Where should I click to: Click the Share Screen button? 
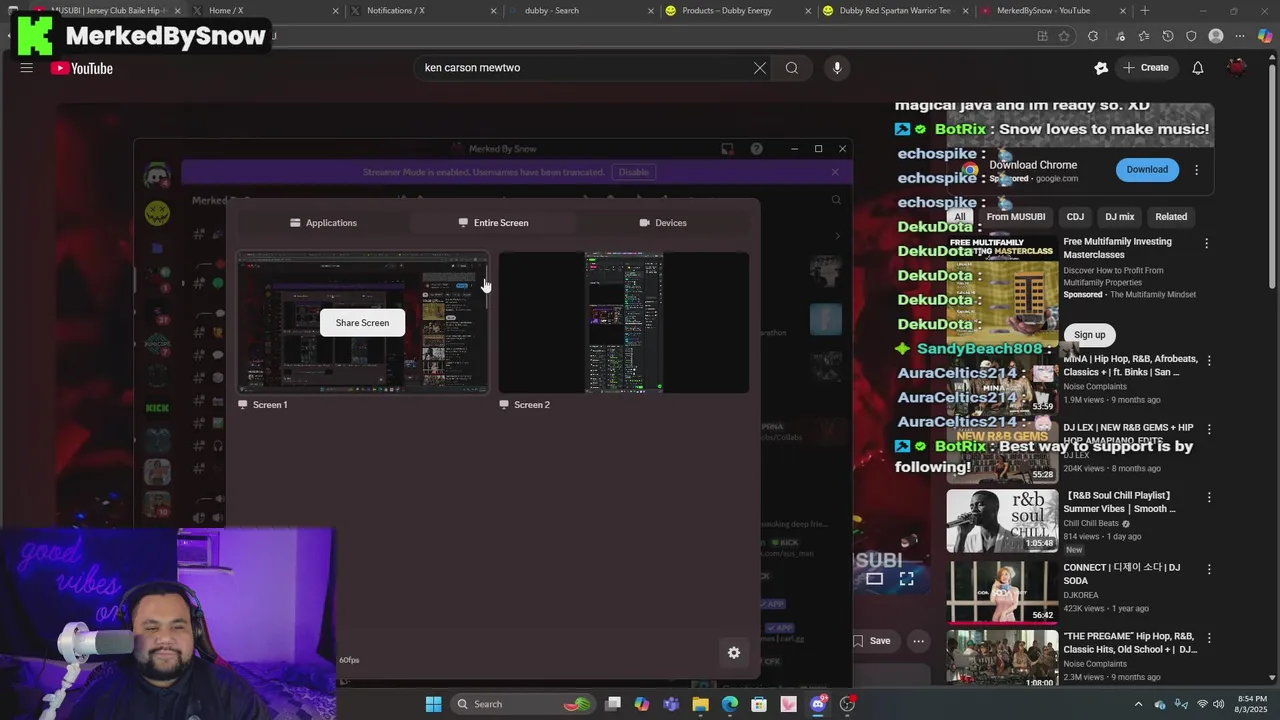(x=362, y=323)
